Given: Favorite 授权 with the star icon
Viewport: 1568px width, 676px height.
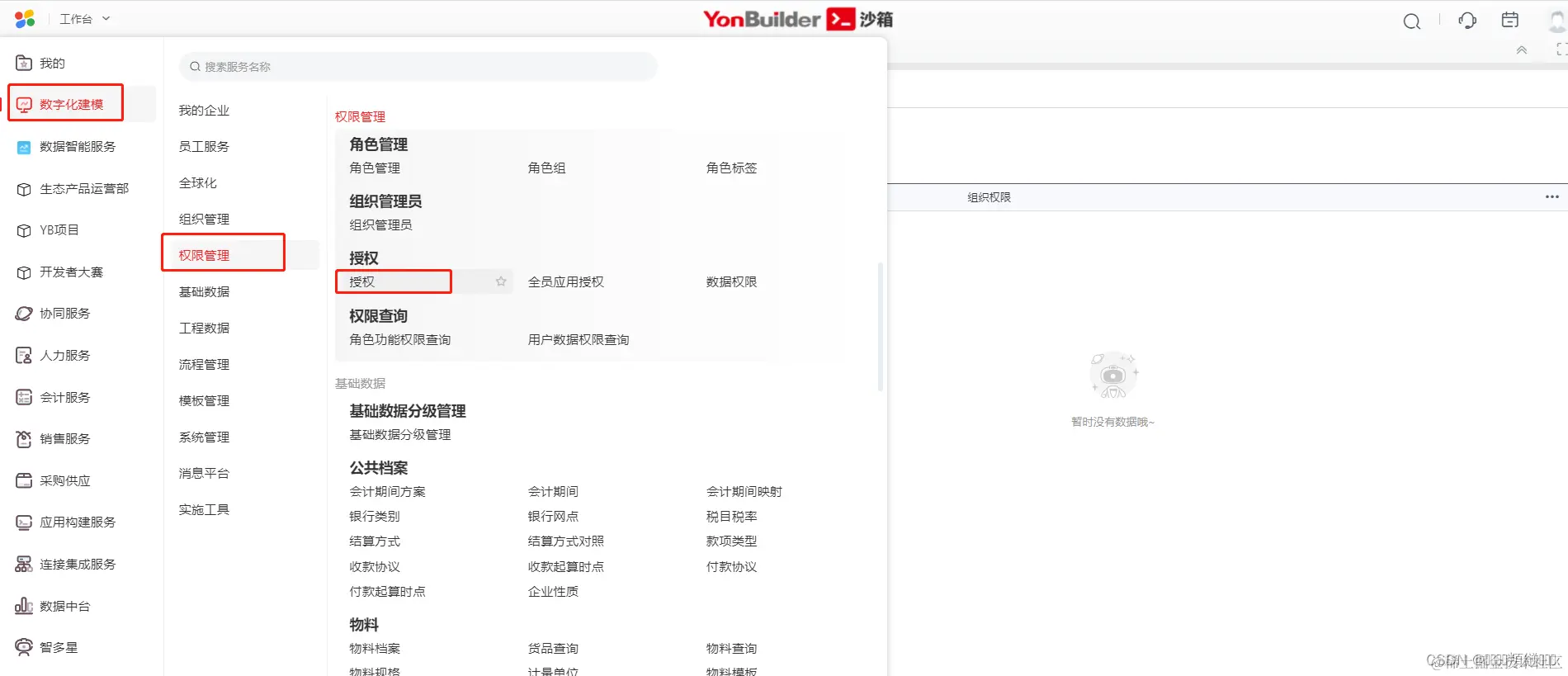Looking at the screenshot, I should [501, 281].
